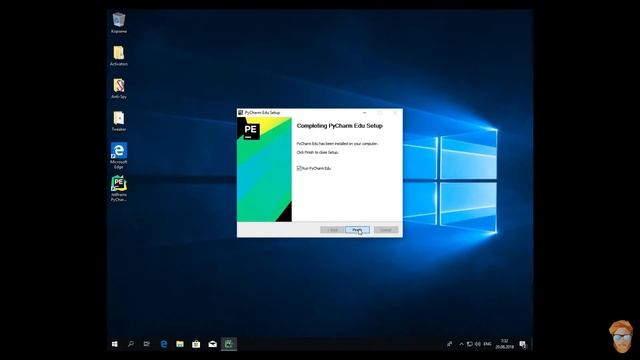Open Mail app from the taskbar

click(x=212, y=344)
